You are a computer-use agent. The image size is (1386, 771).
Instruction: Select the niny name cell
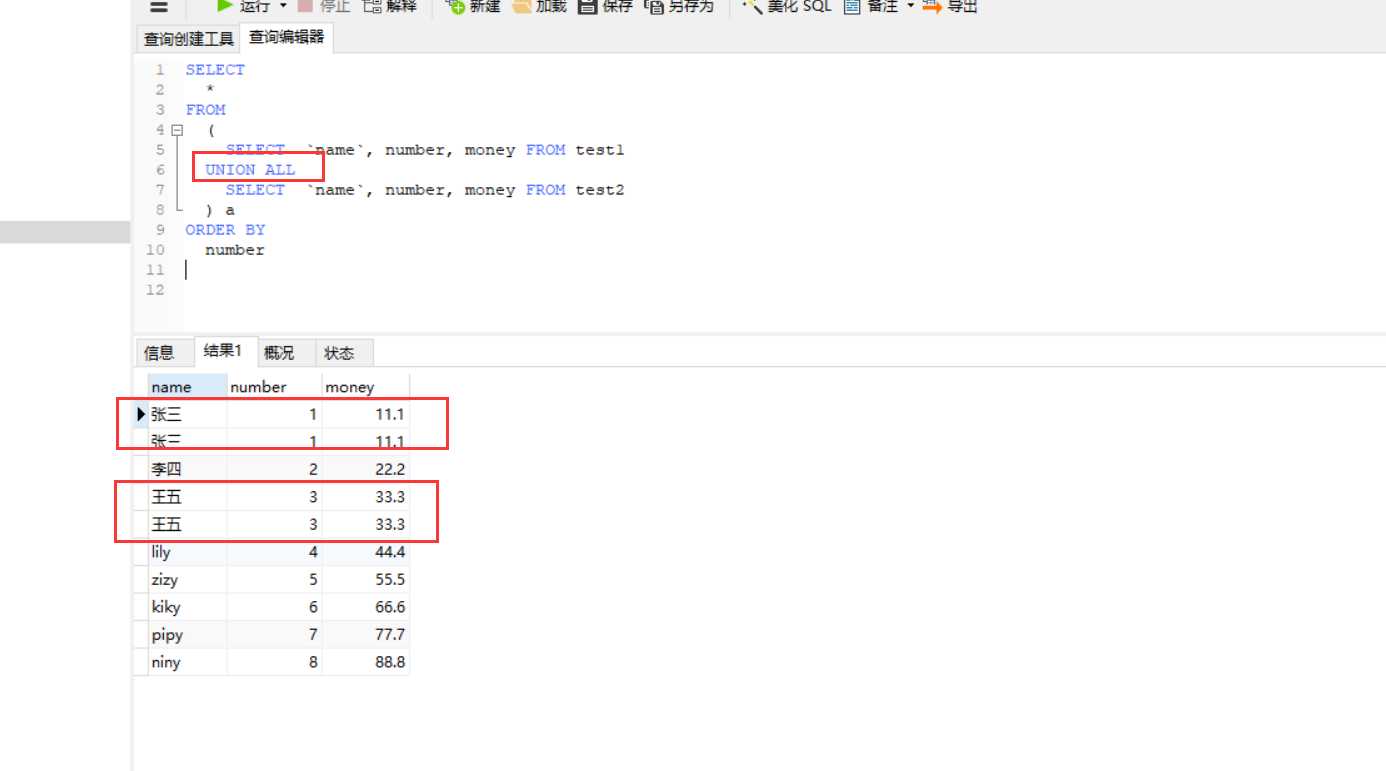187,662
